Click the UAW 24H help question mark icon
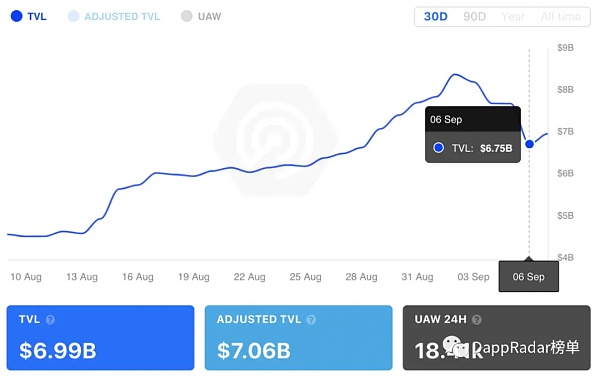This screenshot has height=376, width=600. pos(476,319)
